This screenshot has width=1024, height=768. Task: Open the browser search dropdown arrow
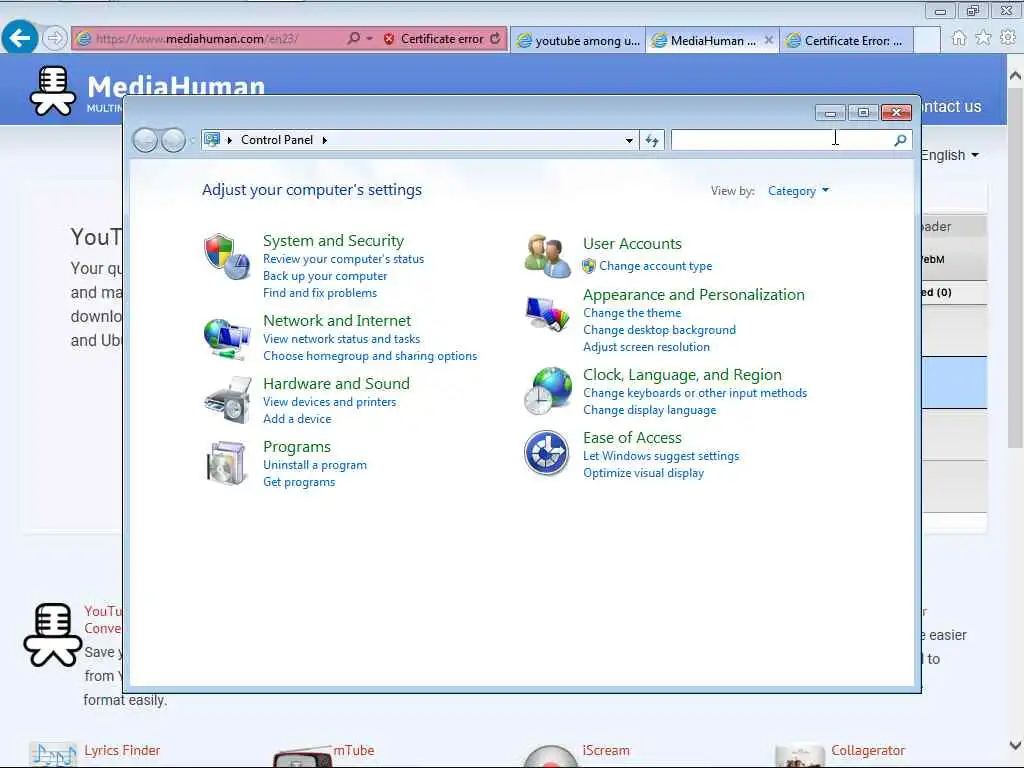(x=370, y=39)
